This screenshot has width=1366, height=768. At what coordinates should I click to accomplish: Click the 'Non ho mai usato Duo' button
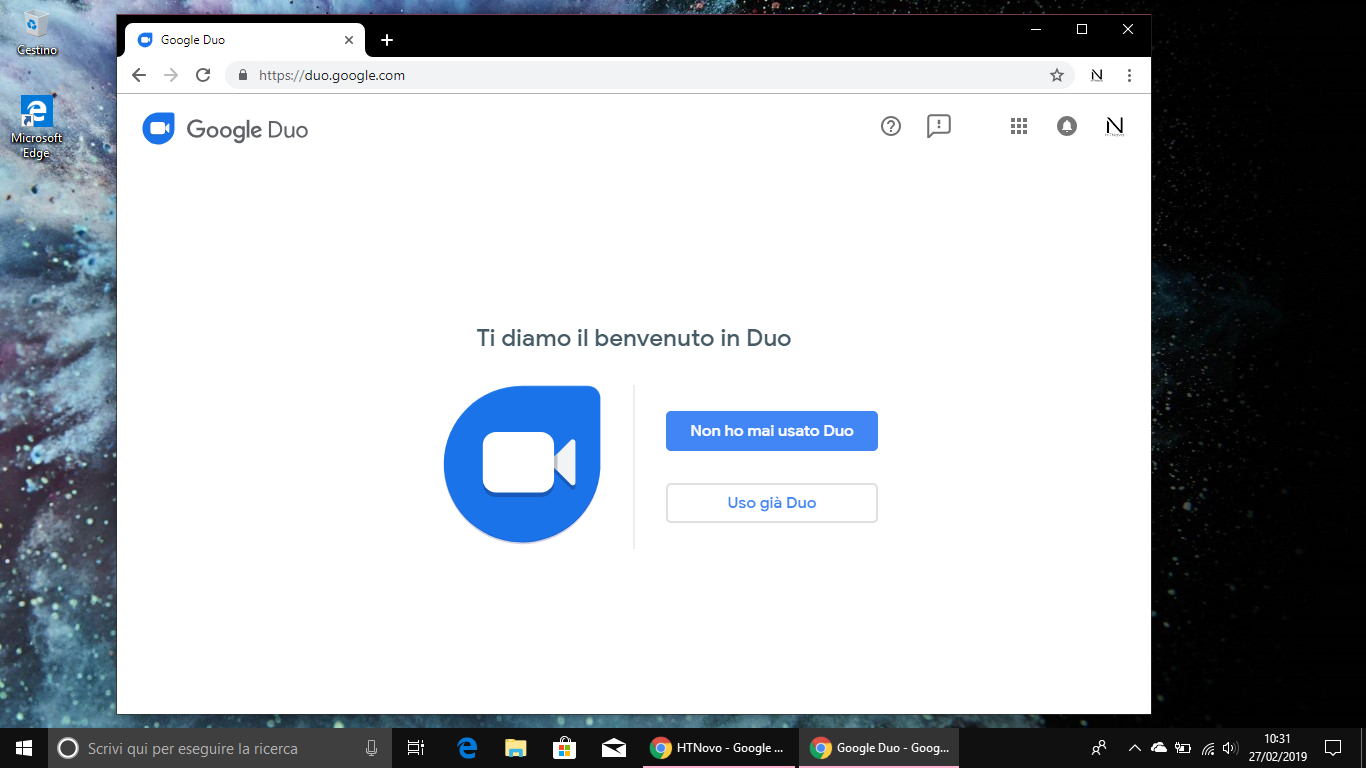point(772,431)
